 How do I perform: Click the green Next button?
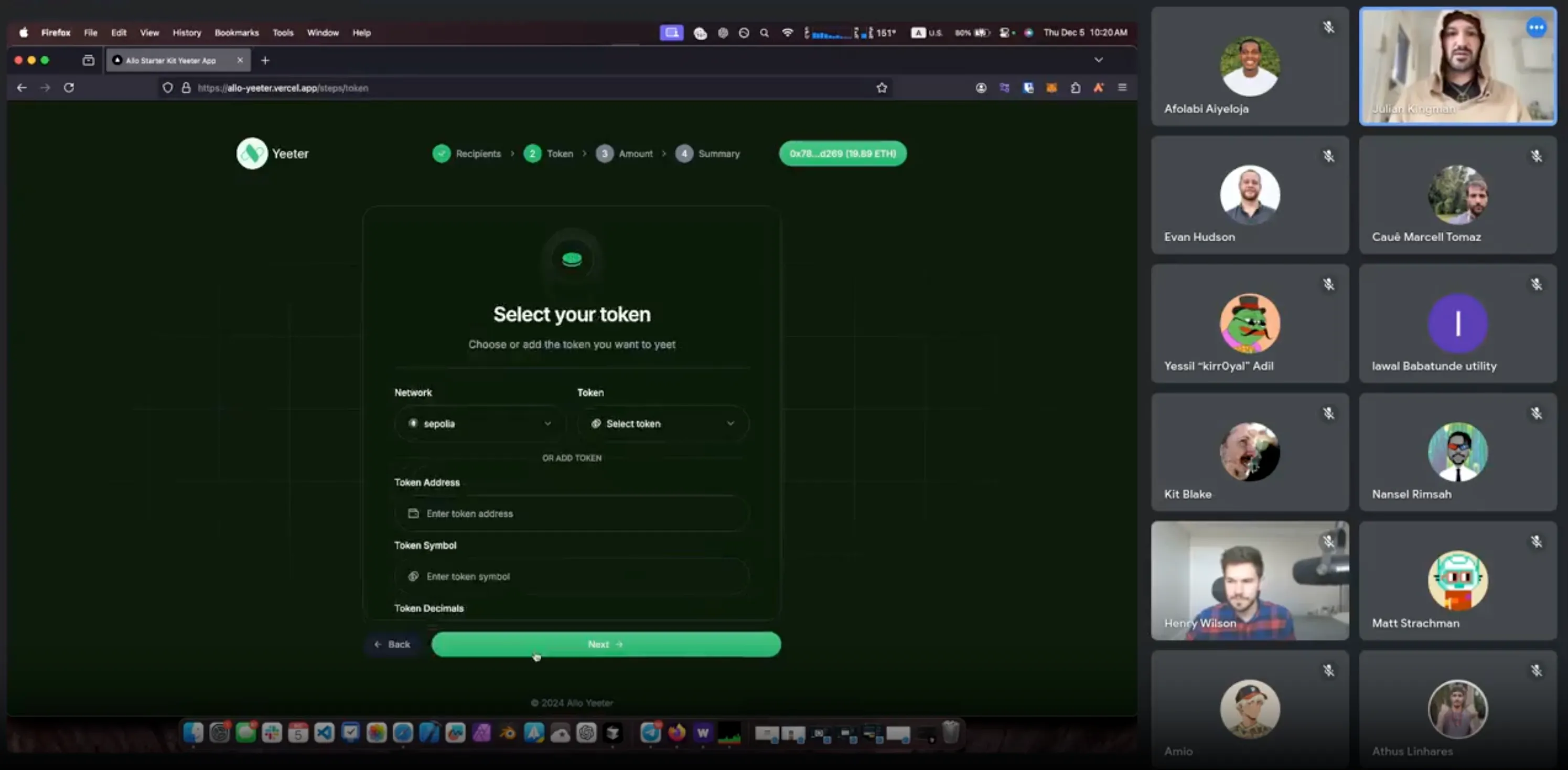(606, 644)
